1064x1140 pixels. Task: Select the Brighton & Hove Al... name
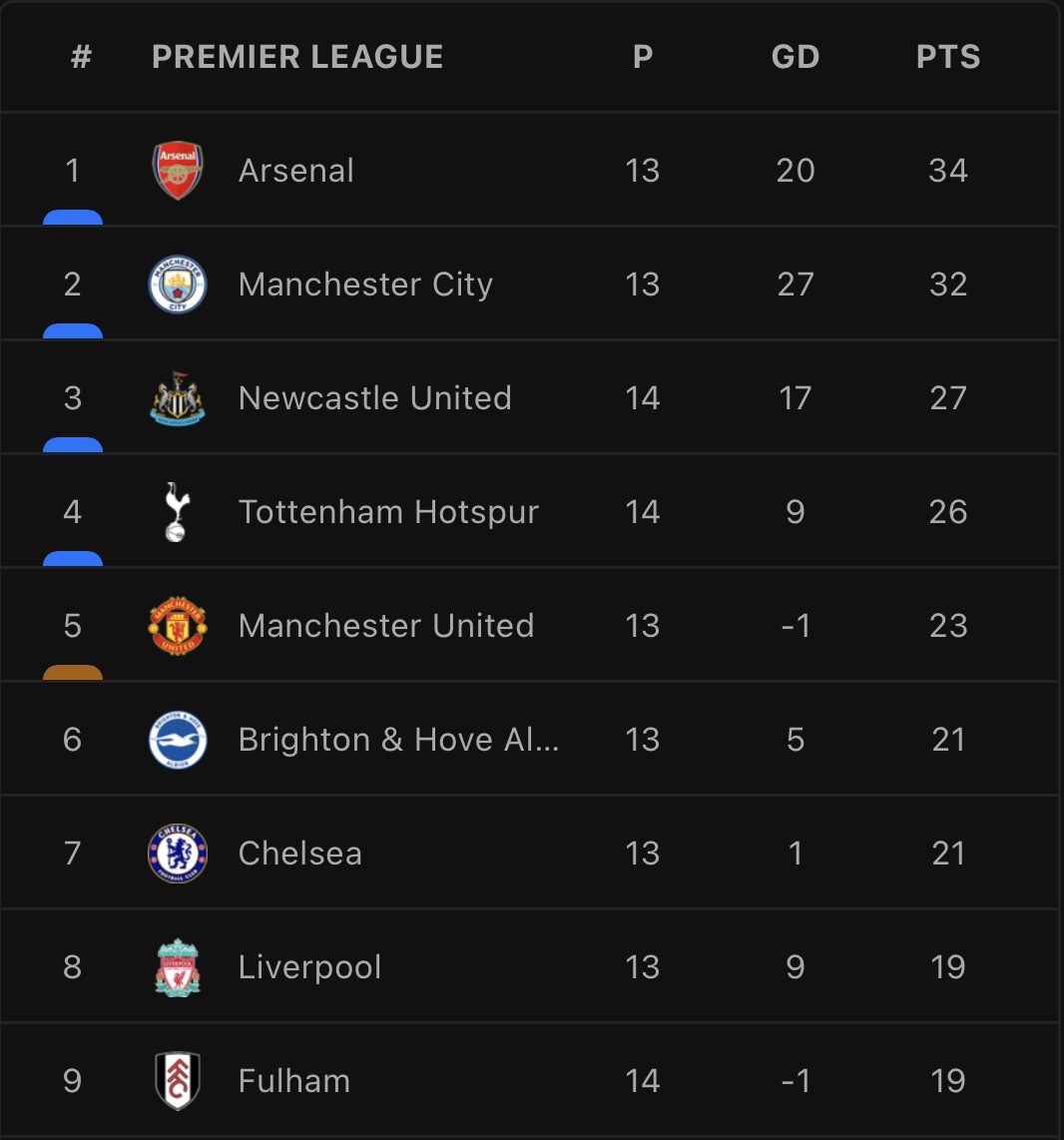tap(398, 740)
